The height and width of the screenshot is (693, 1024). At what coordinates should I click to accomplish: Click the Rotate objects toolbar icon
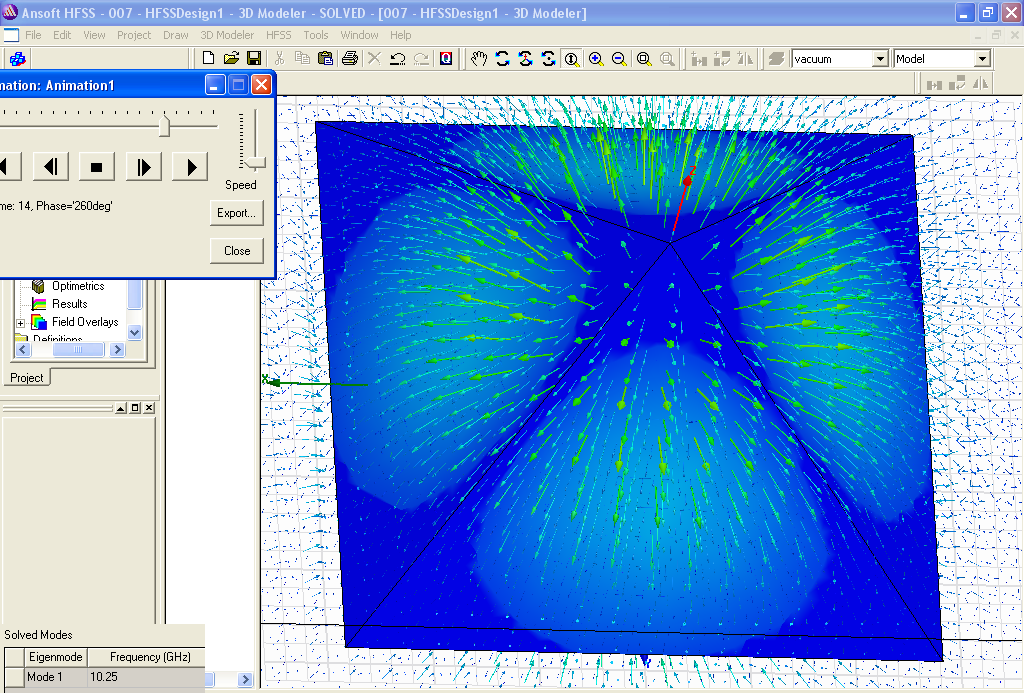(722, 59)
